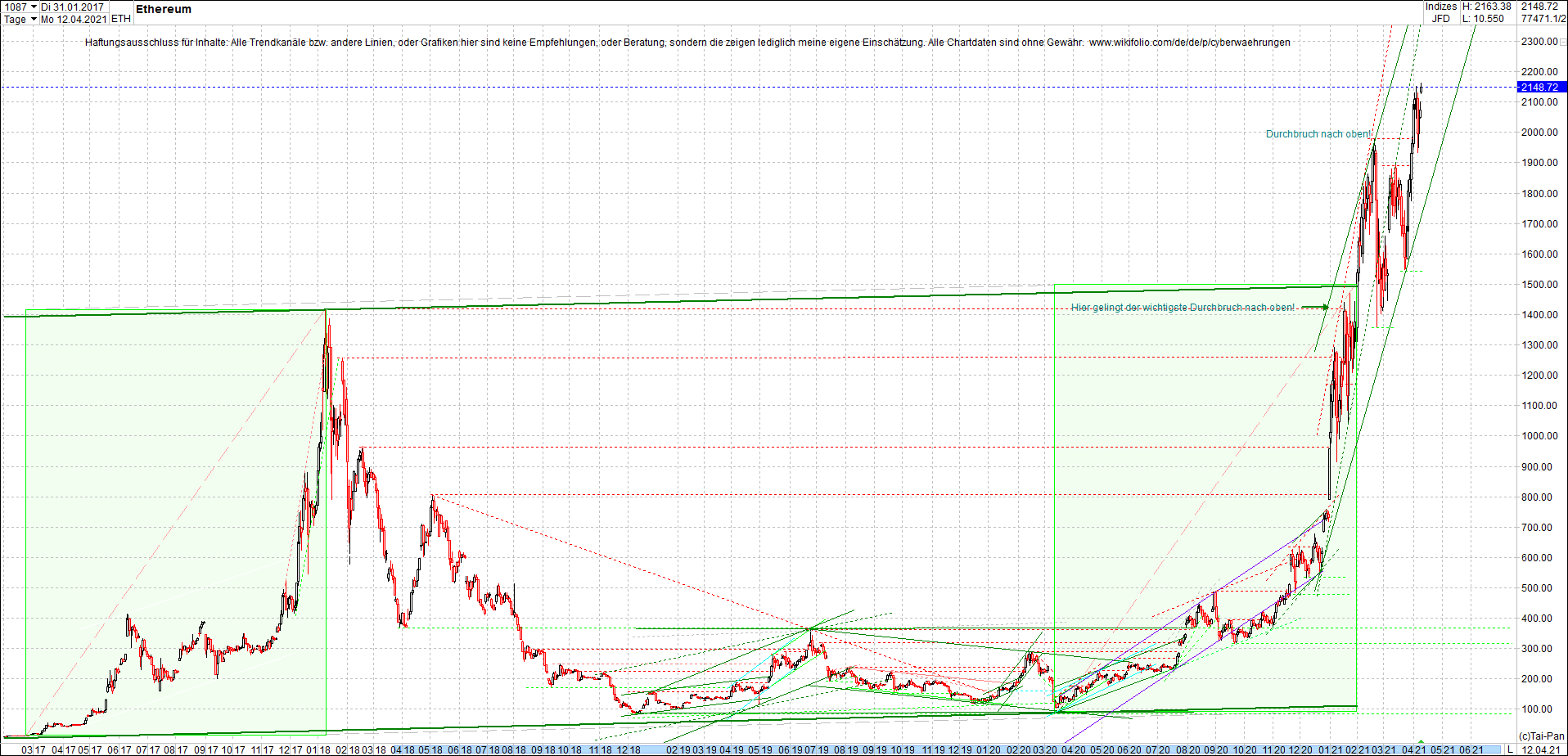This screenshot has width=1568, height=756.
Task: Open the 1087 bar-count dropdown
Action: click(34, 7)
